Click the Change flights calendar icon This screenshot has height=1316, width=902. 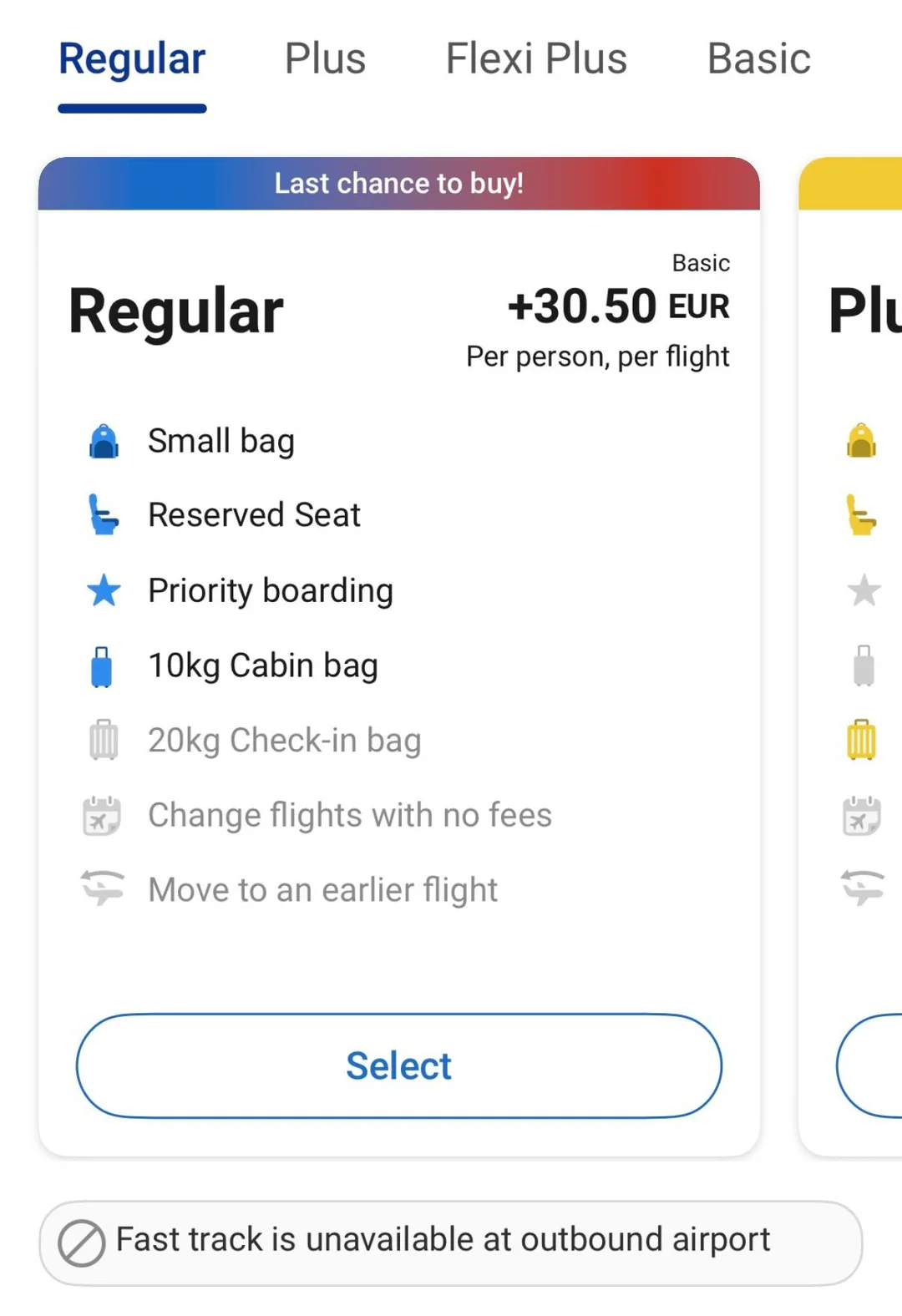pyautogui.click(x=102, y=815)
